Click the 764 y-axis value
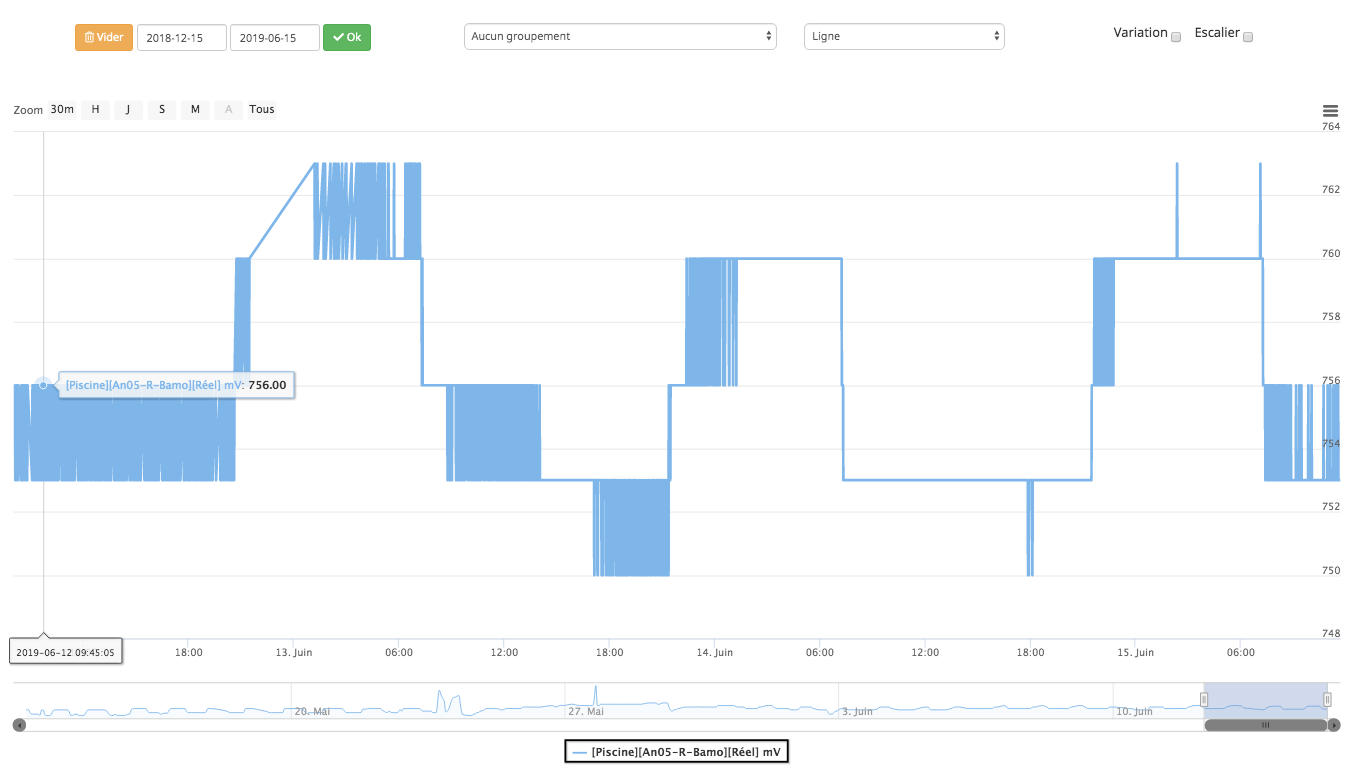 click(x=1331, y=127)
